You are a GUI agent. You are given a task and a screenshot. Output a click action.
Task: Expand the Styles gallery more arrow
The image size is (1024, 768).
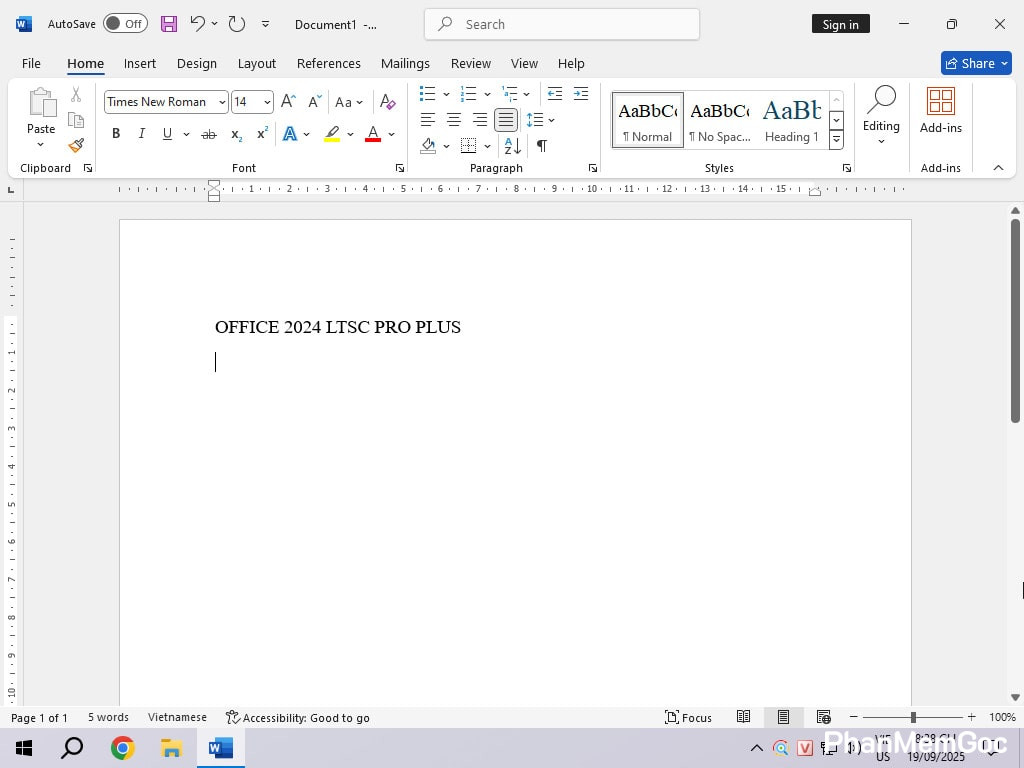[x=836, y=140]
